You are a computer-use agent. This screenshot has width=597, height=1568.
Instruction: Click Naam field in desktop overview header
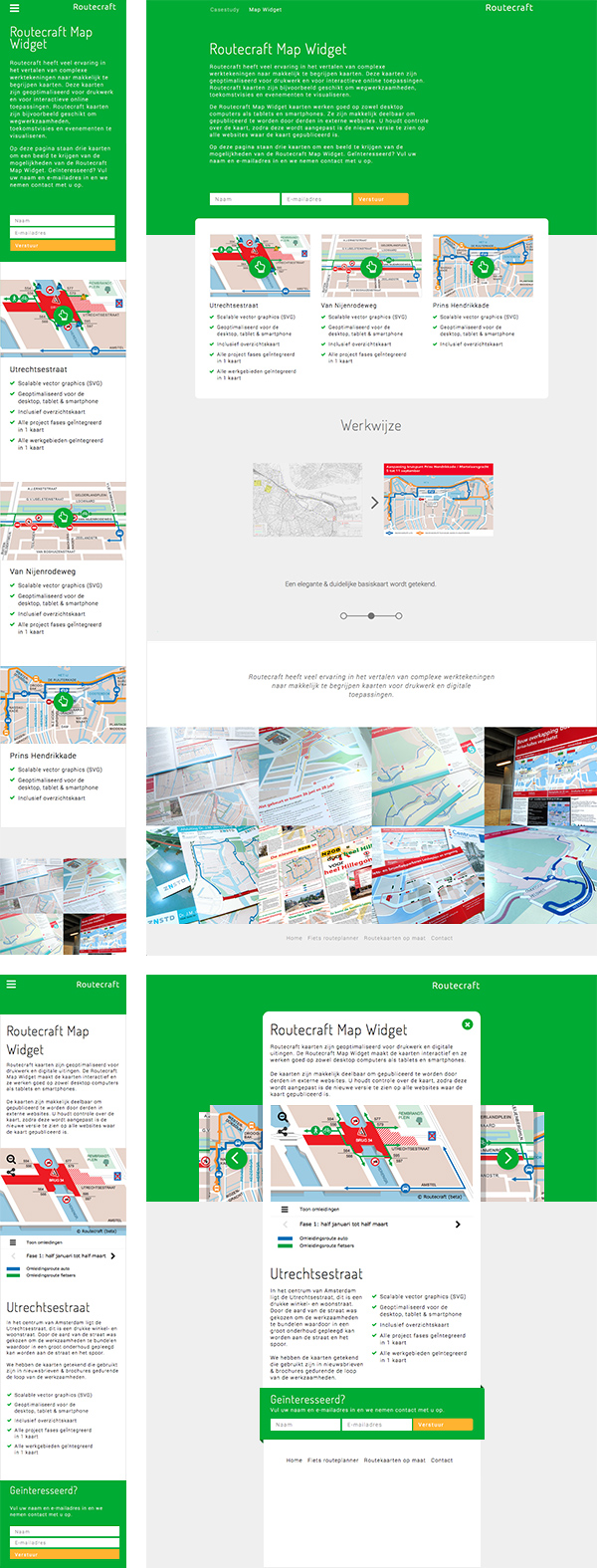[245, 199]
